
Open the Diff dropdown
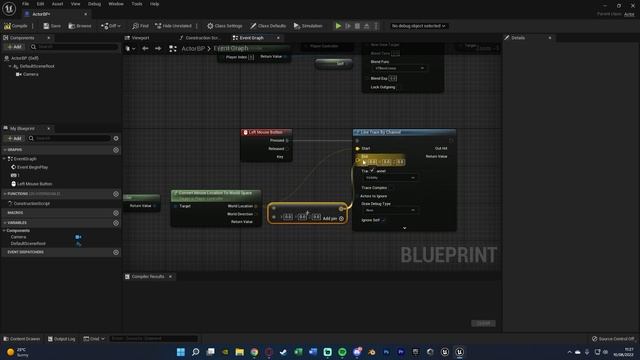pyautogui.click(x=111, y=26)
